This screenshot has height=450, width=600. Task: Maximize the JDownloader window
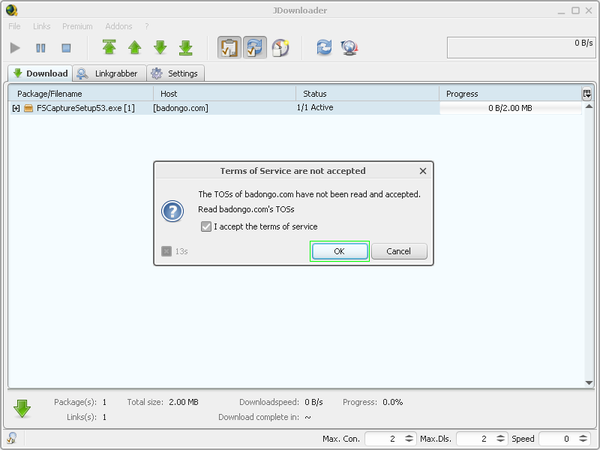[x=576, y=11]
